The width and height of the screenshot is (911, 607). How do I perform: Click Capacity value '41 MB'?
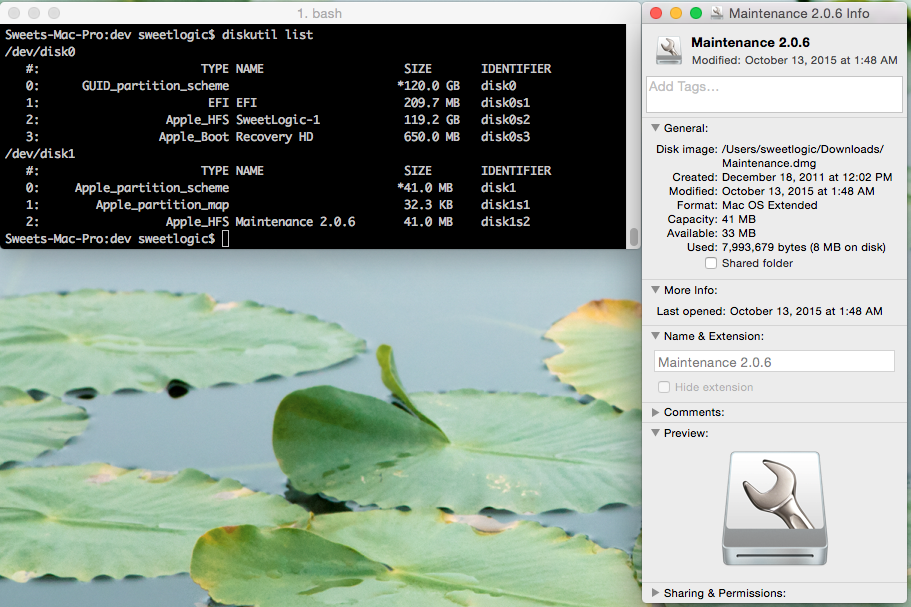738,219
